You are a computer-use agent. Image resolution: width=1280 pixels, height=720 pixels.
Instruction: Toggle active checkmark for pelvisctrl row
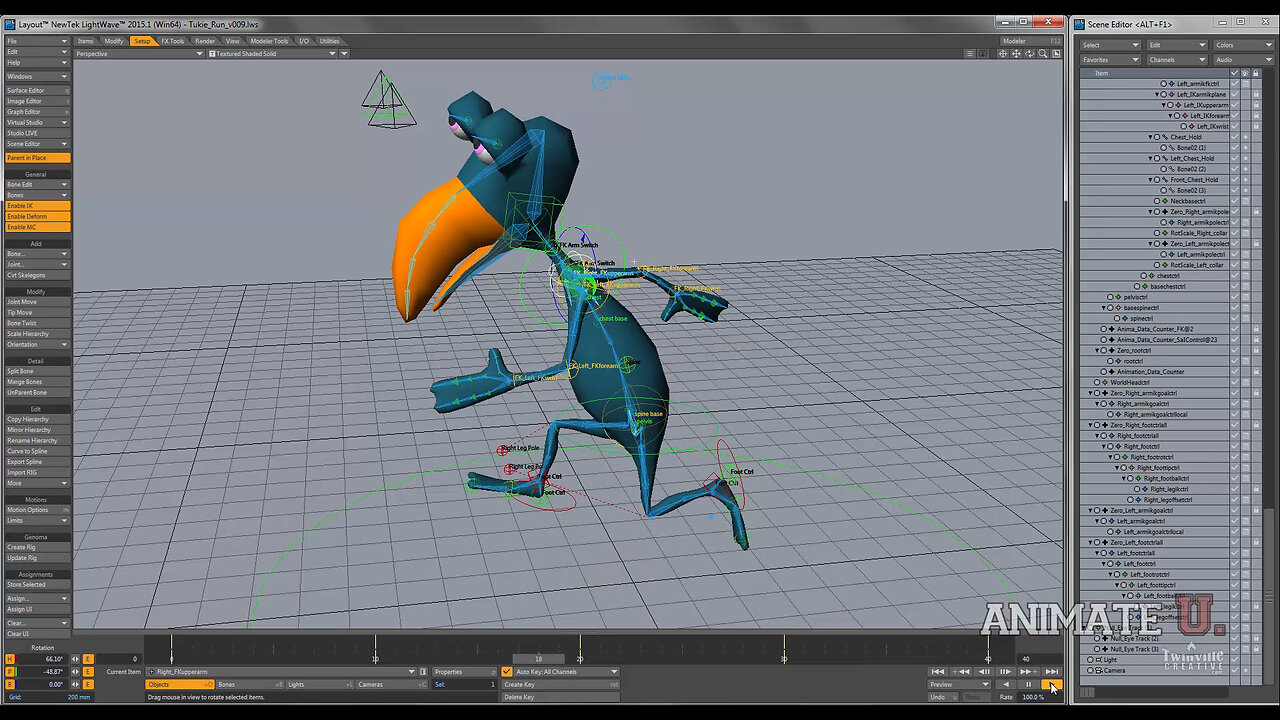pos(1234,297)
